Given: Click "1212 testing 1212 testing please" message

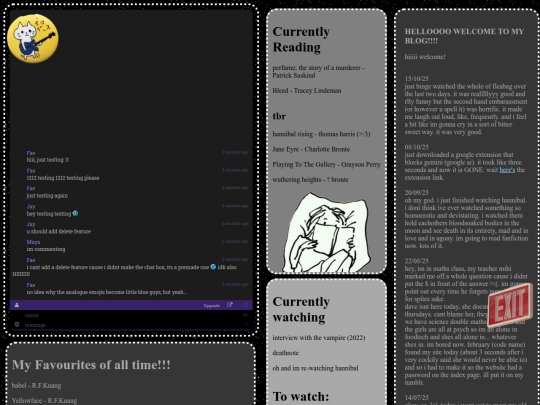Looking at the screenshot, I should coord(63,178).
